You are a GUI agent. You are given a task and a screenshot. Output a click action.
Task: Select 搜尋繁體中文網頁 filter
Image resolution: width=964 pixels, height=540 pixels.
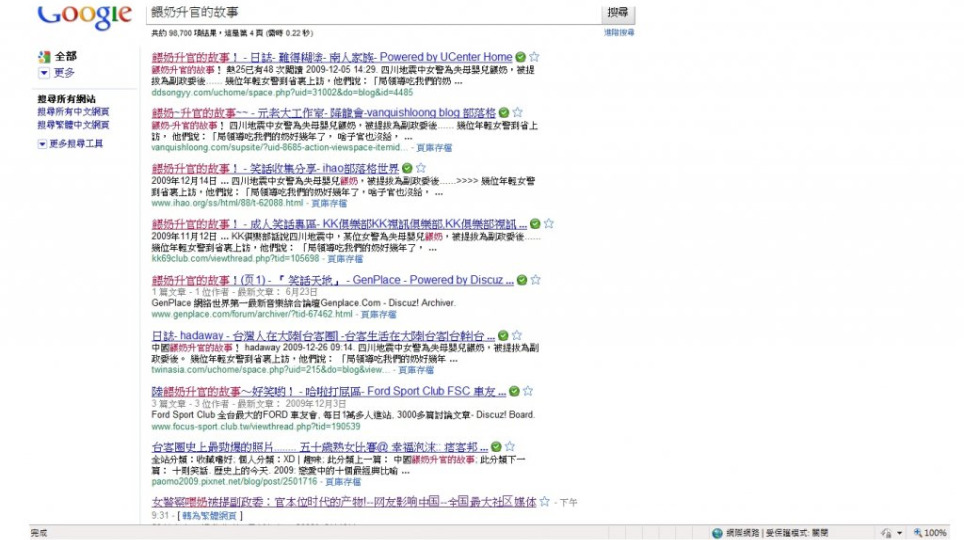74,125
